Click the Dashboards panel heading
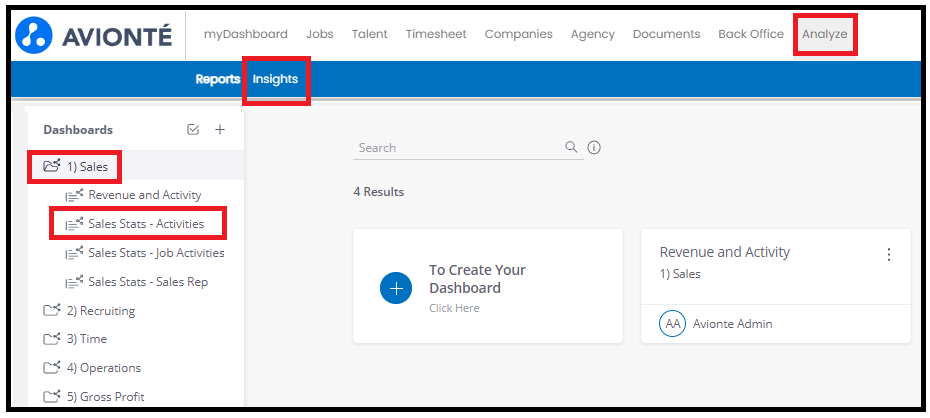 pos(78,130)
